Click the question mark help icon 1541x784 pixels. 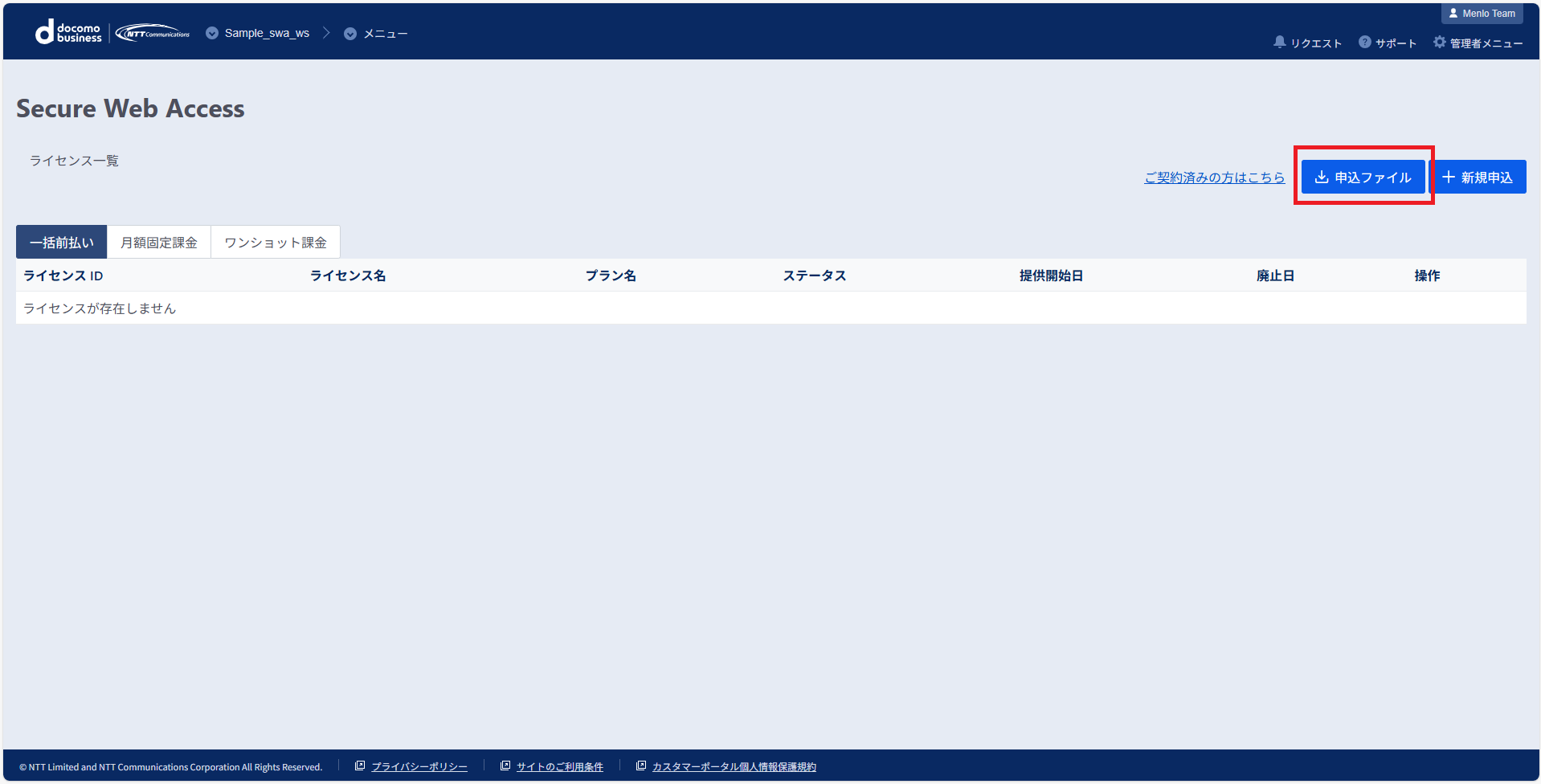click(1365, 42)
